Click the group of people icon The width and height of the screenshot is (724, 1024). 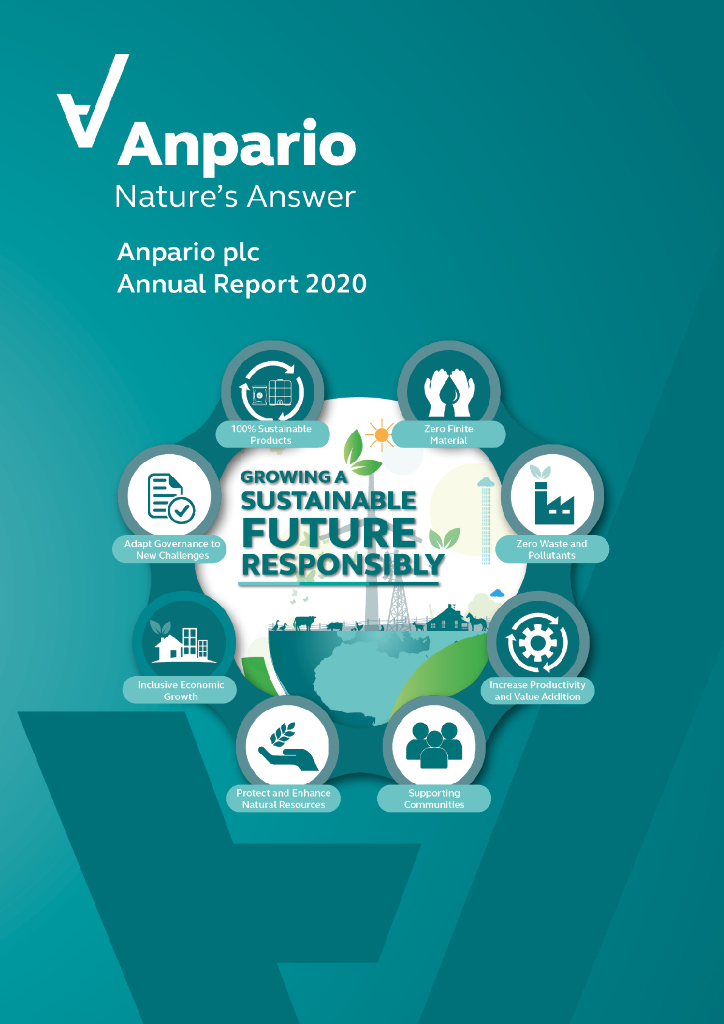tap(433, 744)
